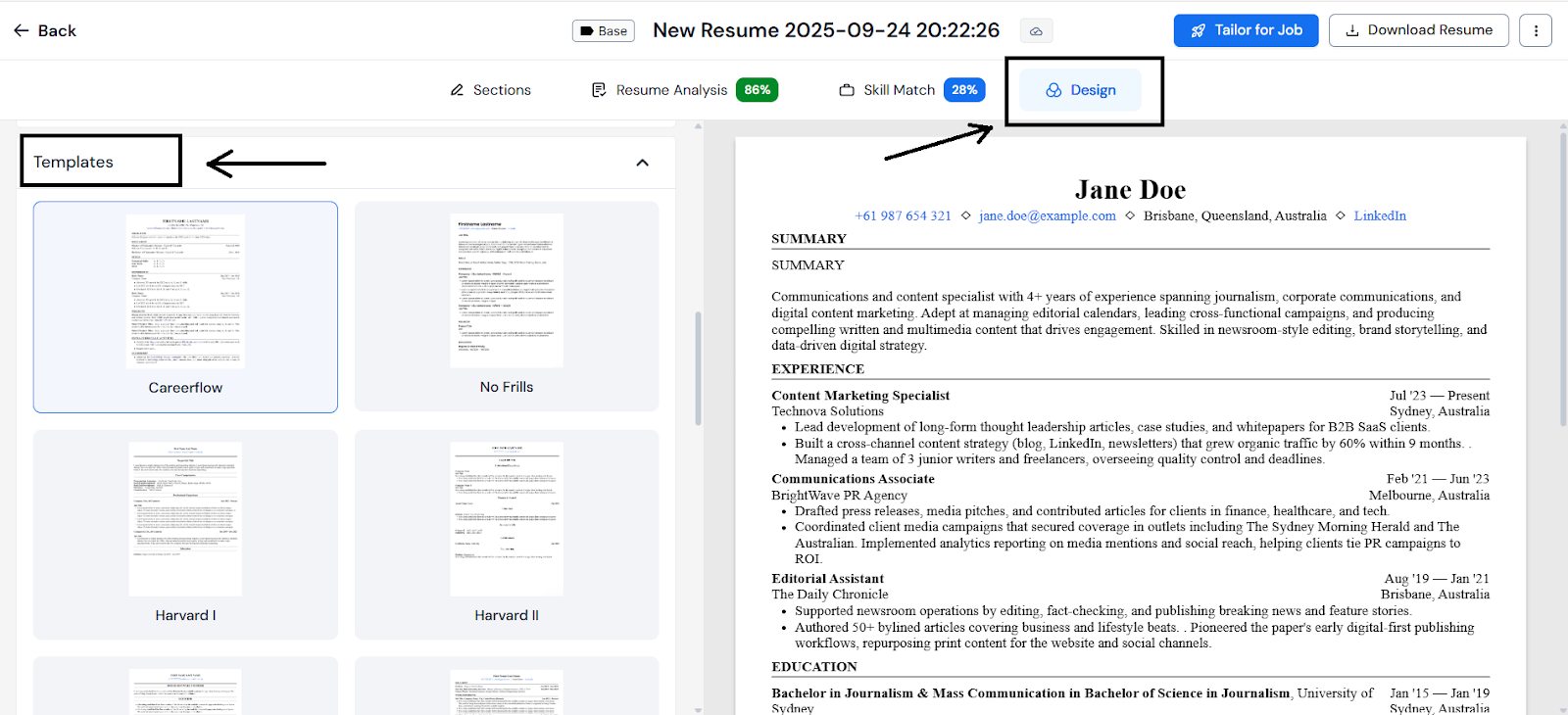The width and height of the screenshot is (1568, 715).
Task: Click the 86% resume analysis score badge
Action: coord(757,90)
